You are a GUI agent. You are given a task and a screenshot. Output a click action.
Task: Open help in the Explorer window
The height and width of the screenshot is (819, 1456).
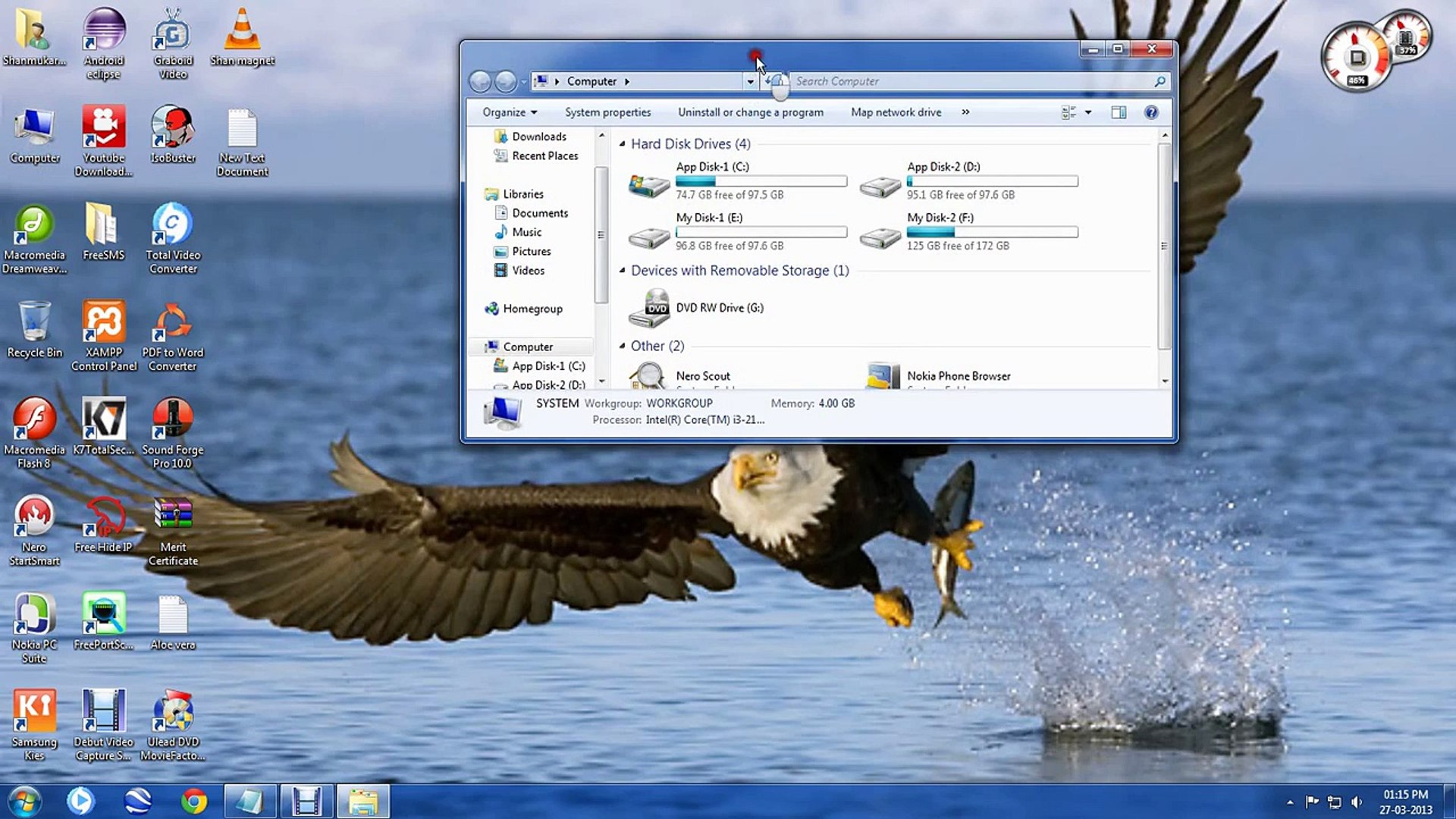coord(1151,111)
